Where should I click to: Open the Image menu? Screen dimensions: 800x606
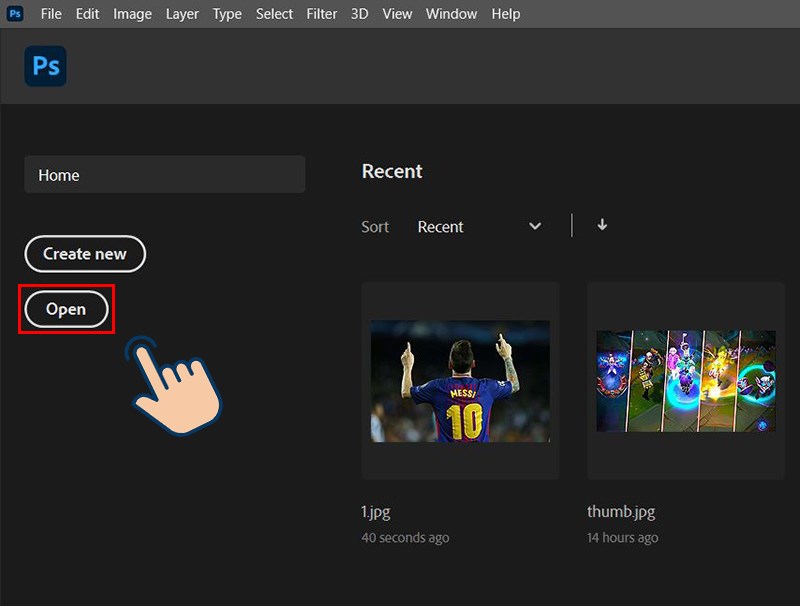click(x=132, y=14)
